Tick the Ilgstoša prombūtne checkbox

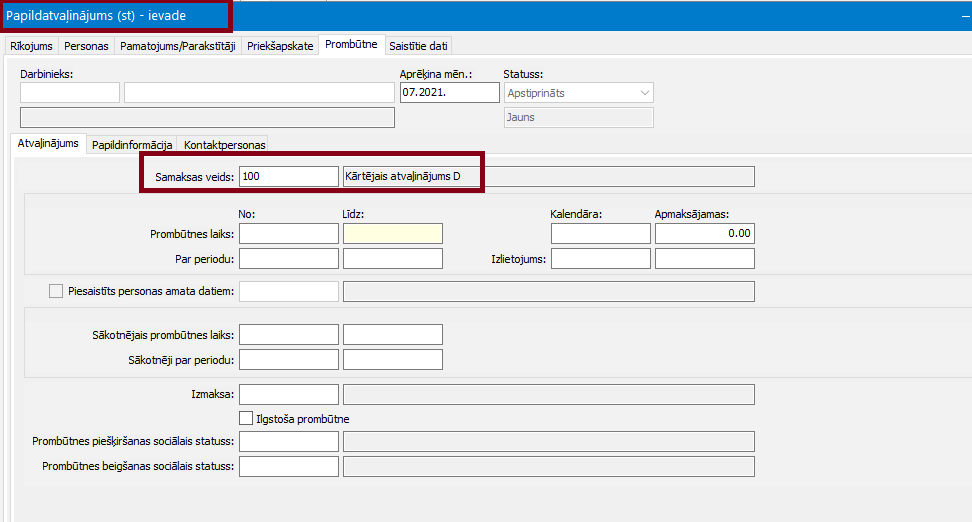click(x=247, y=418)
